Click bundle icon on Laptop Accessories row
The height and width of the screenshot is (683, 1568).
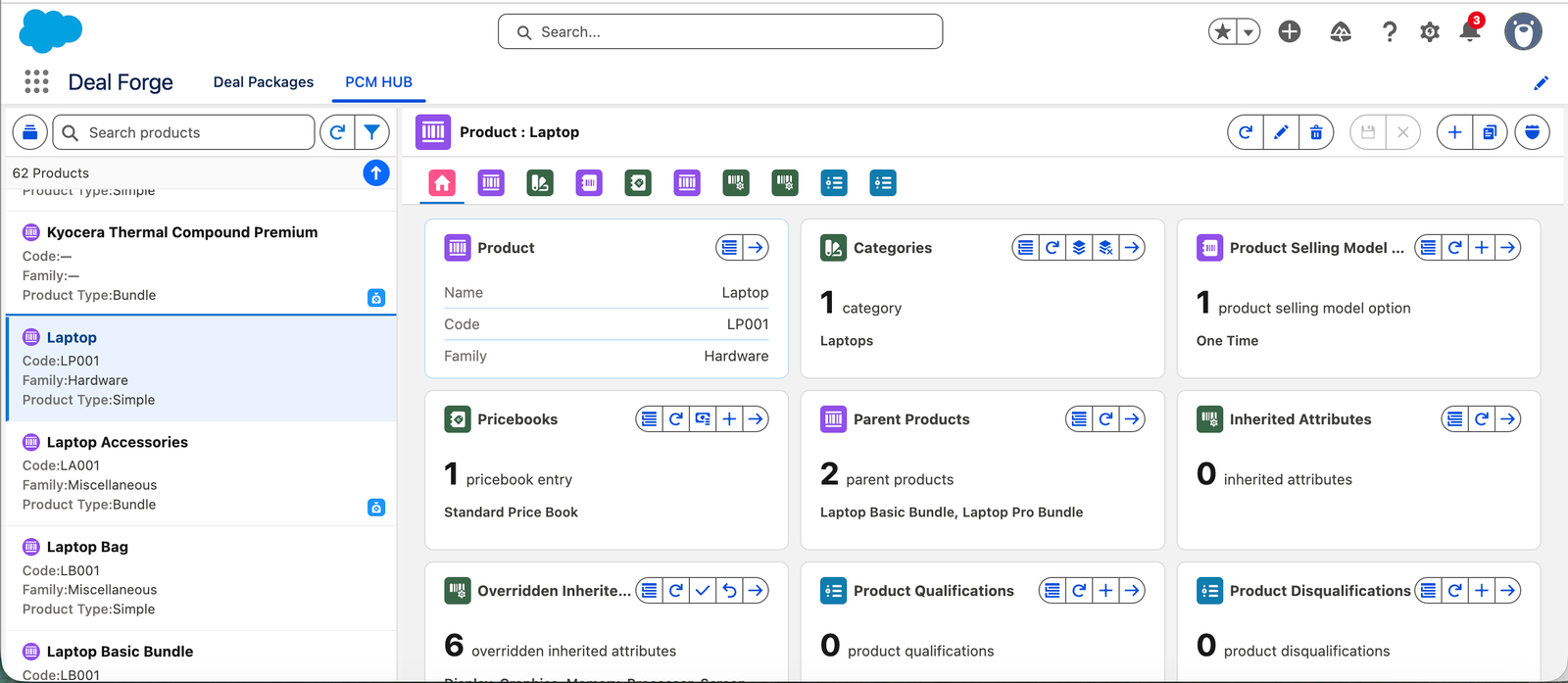pyautogui.click(x=376, y=508)
